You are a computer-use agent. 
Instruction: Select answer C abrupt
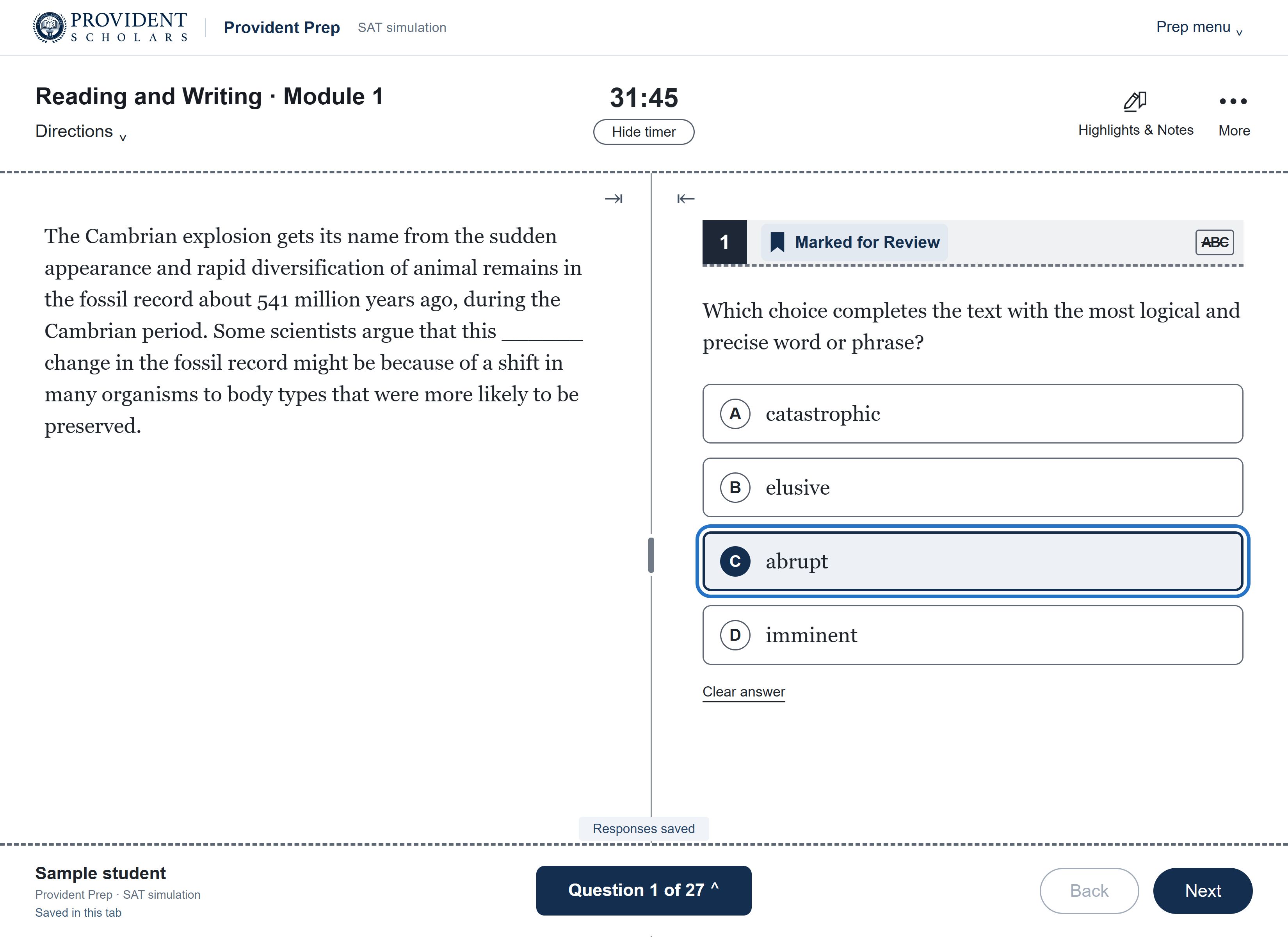tap(972, 561)
